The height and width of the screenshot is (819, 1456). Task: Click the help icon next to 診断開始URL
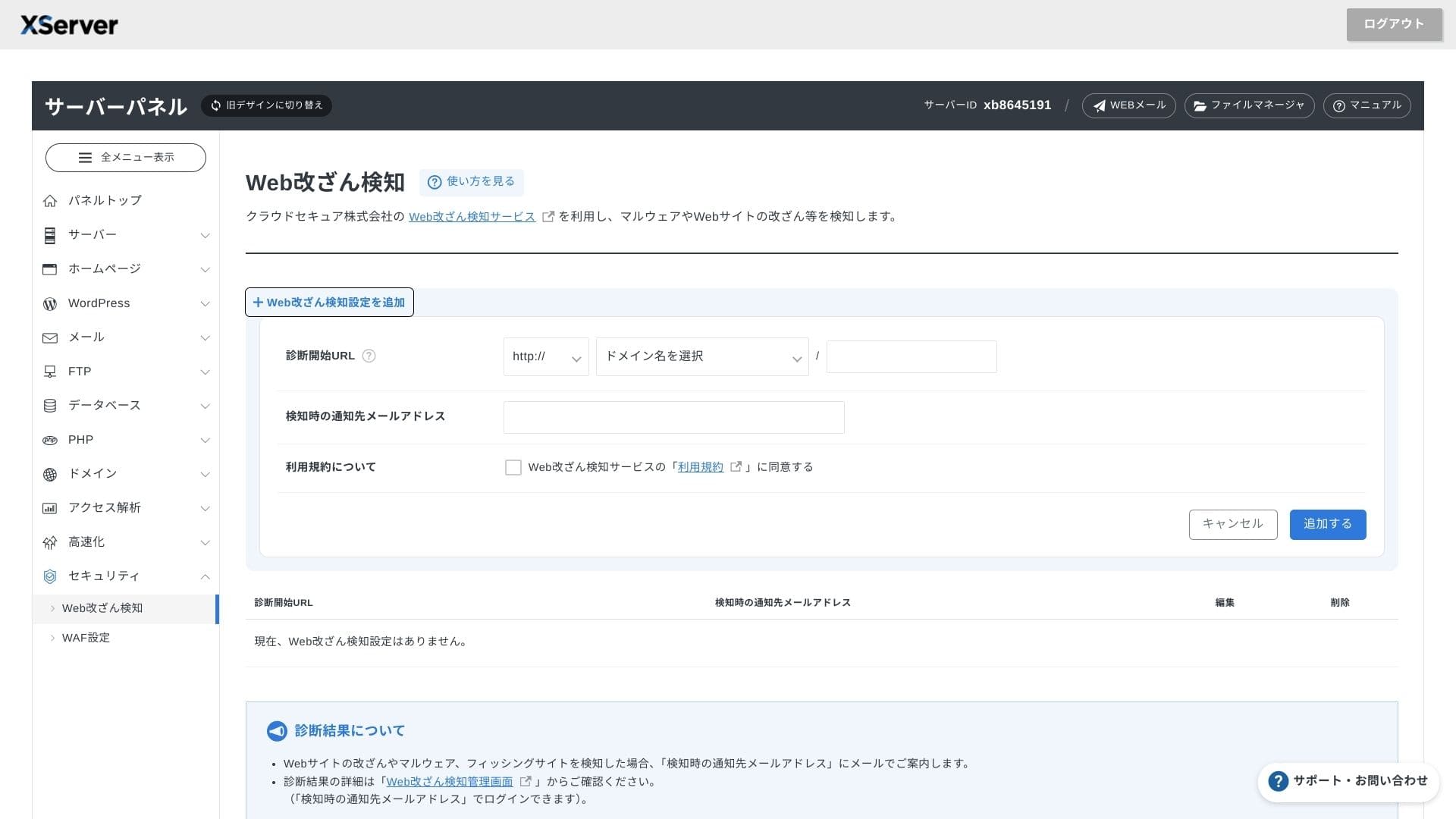(x=369, y=356)
